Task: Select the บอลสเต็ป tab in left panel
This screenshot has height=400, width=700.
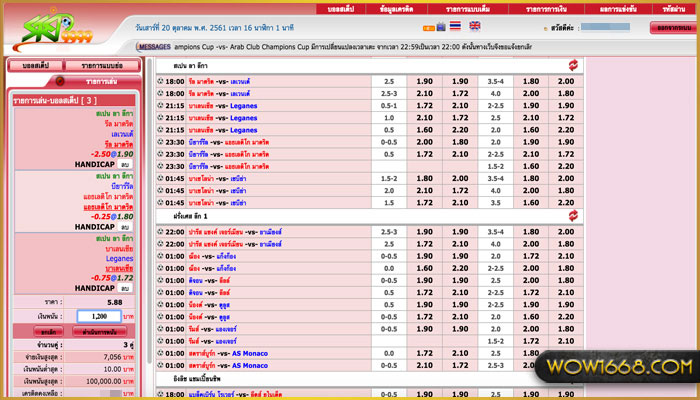Action: click(x=33, y=65)
